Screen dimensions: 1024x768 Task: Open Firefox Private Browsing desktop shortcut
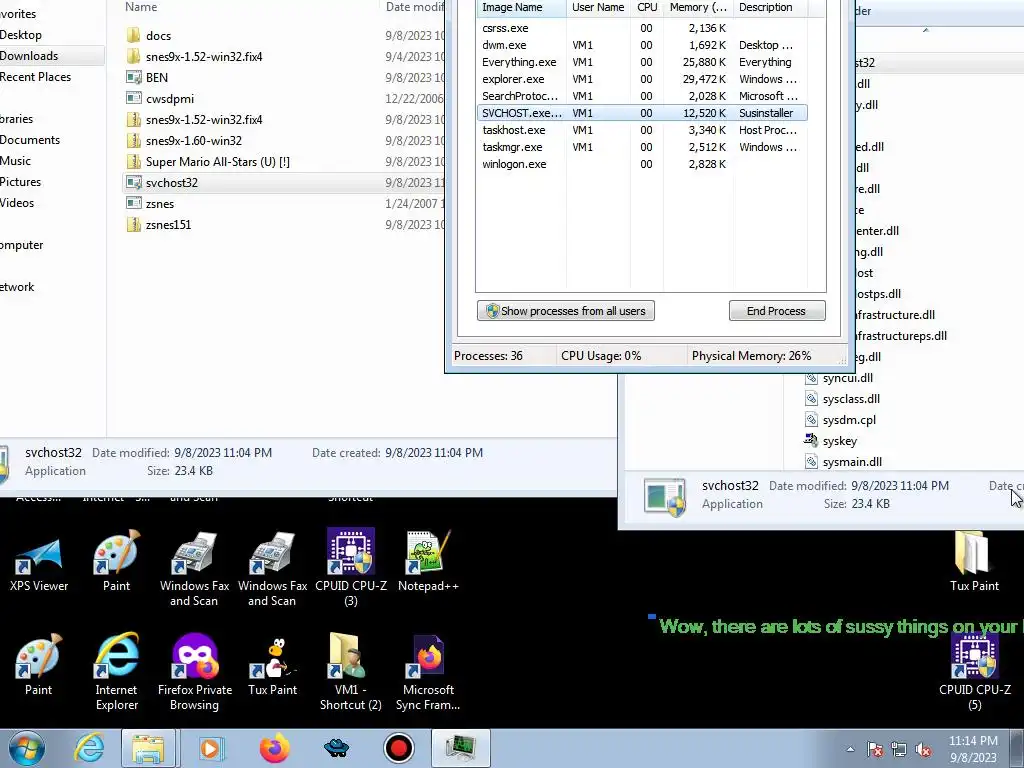click(195, 671)
